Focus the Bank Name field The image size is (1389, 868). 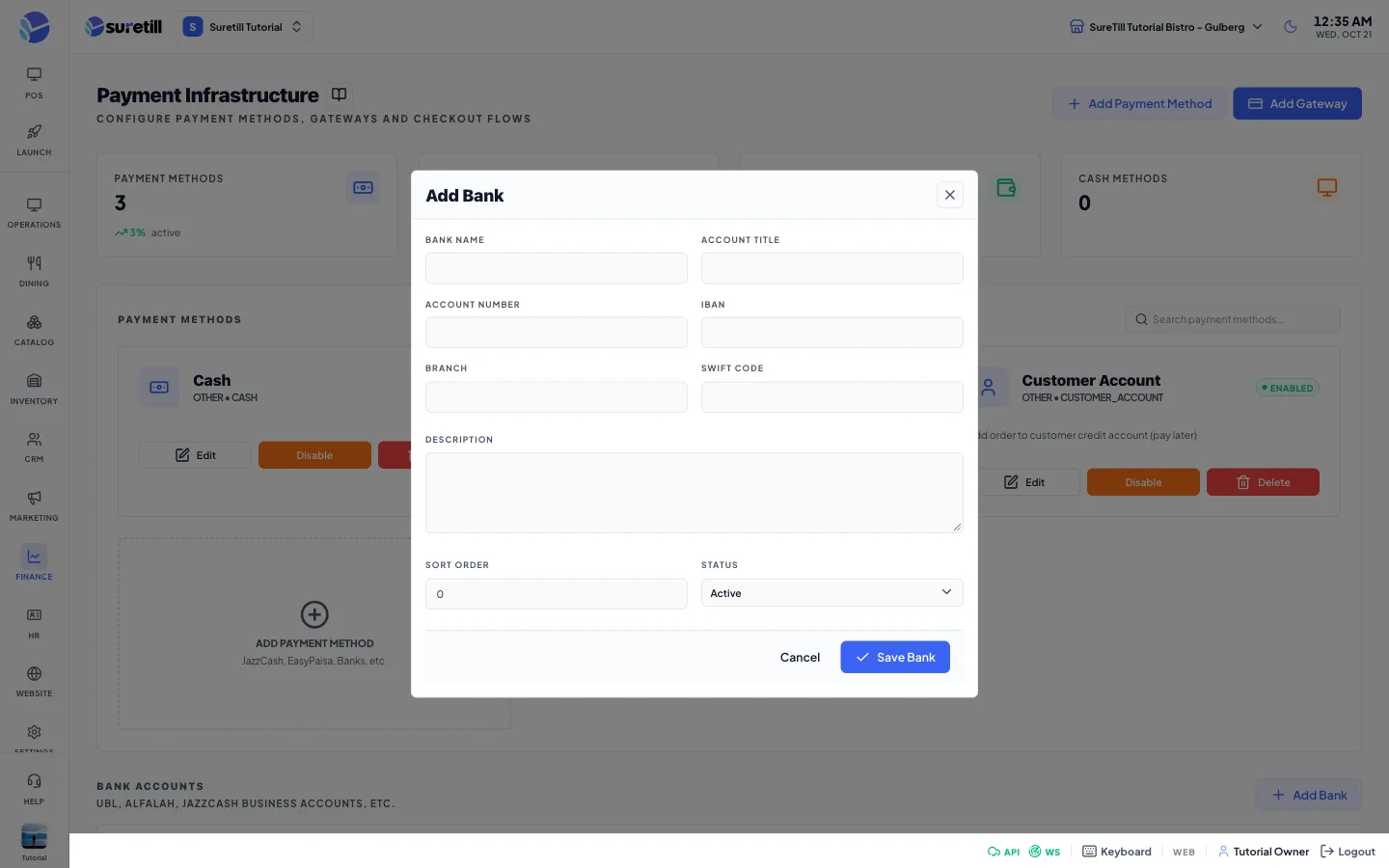pos(557,268)
